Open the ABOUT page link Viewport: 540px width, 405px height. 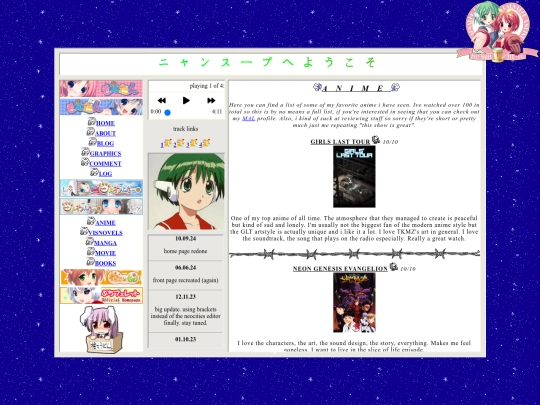click(105, 133)
